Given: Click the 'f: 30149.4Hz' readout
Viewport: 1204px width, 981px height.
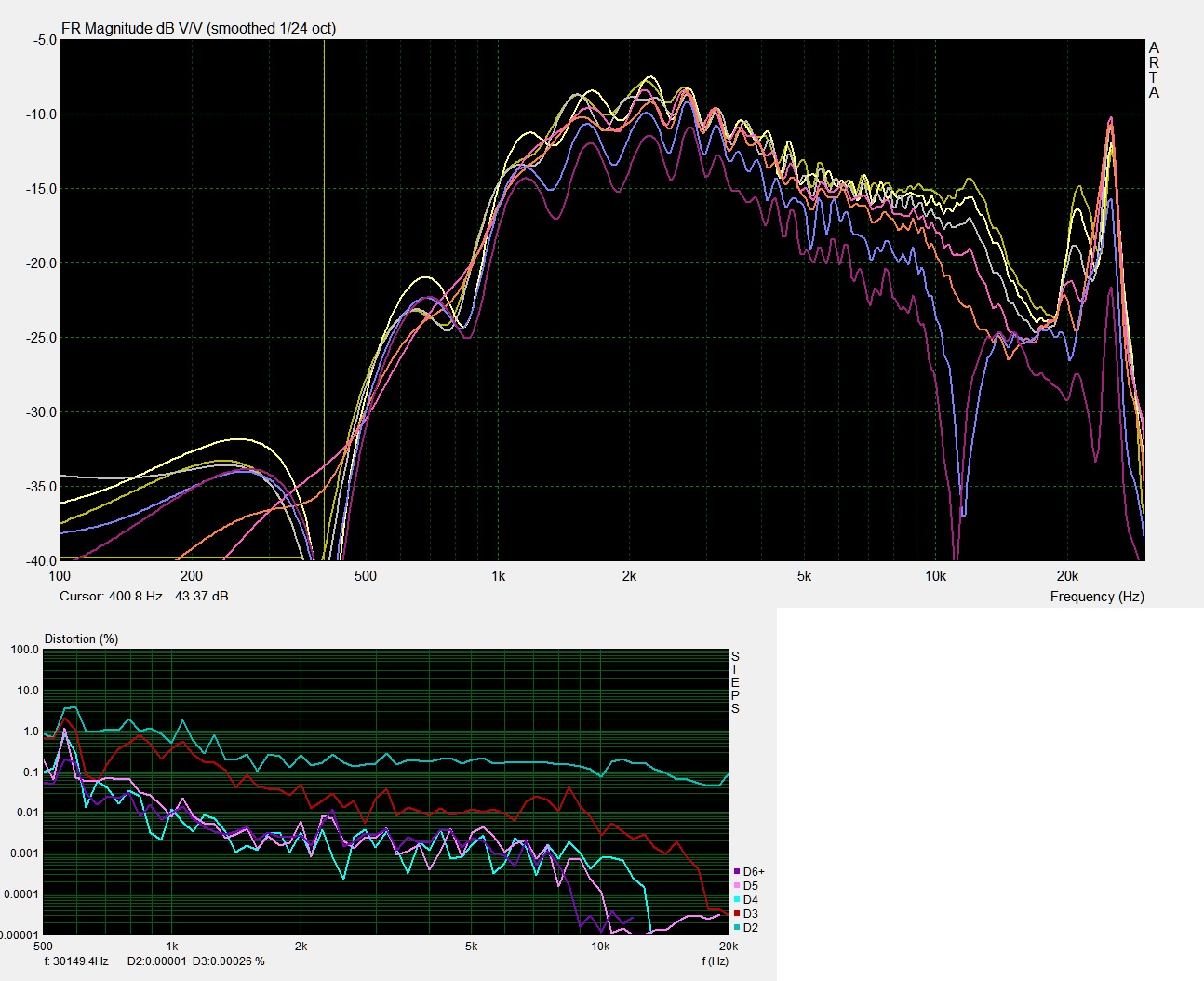Looking at the screenshot, I should click(76, 961).
